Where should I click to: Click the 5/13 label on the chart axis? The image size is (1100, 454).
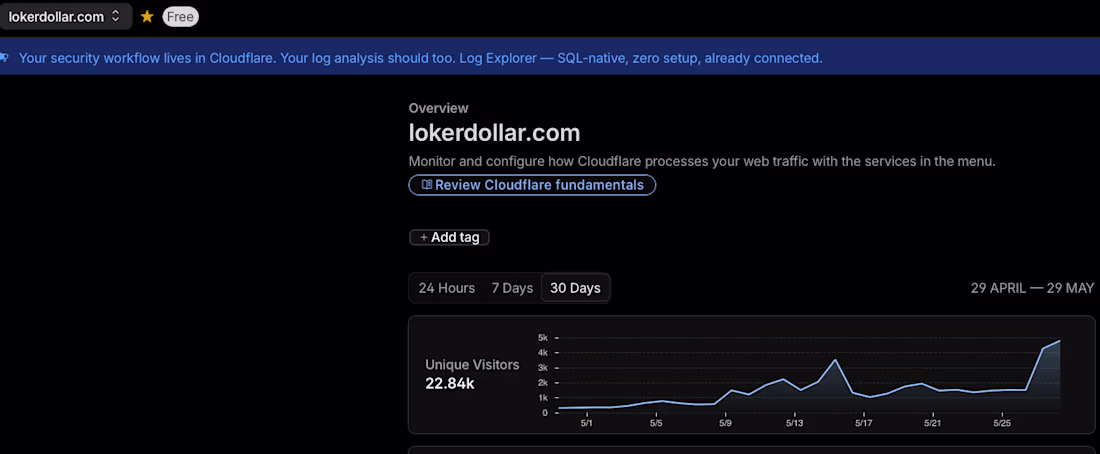click(x=794, y=424)
